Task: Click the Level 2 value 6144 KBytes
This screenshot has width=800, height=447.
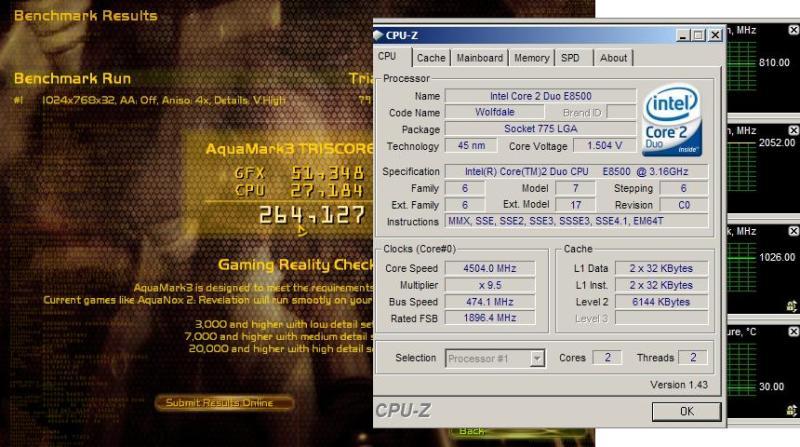Action: point(661,302)
